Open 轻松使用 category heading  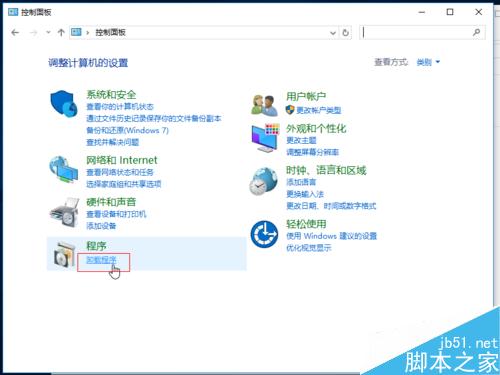pyautogui.click(x=306, y=224)
